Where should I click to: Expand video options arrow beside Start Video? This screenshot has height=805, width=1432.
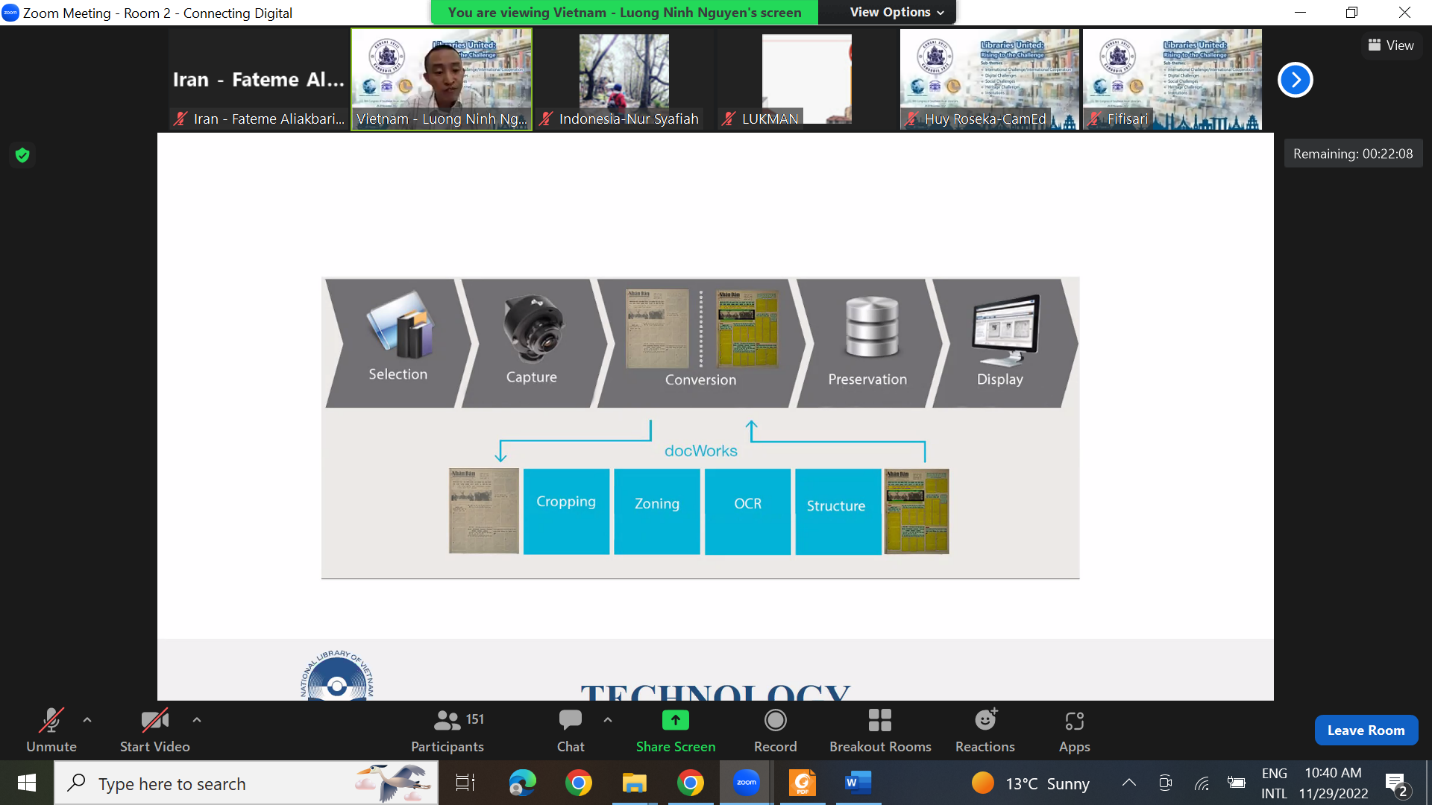point(196,719)
